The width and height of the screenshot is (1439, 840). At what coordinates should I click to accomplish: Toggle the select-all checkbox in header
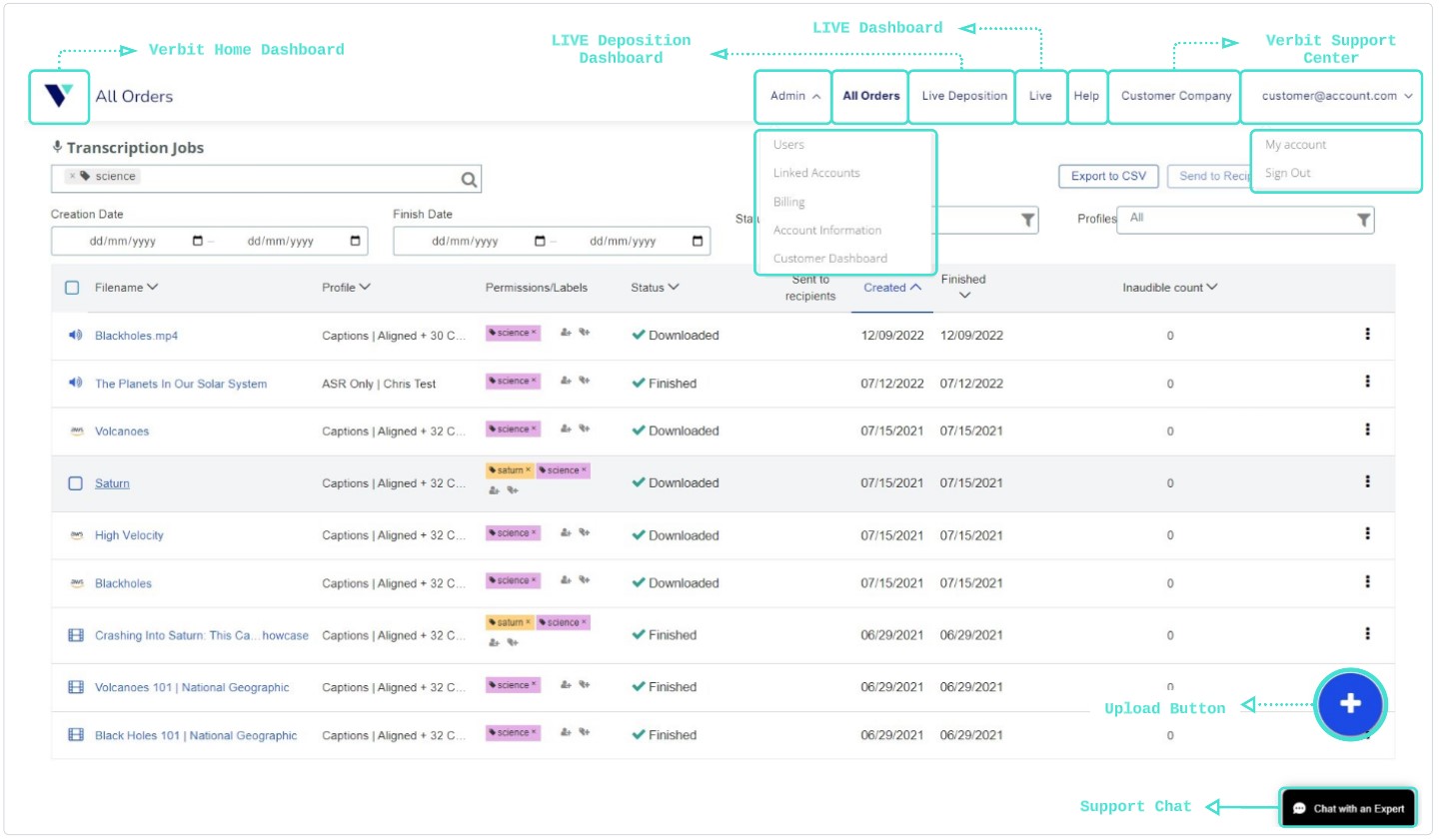(72, 288)
